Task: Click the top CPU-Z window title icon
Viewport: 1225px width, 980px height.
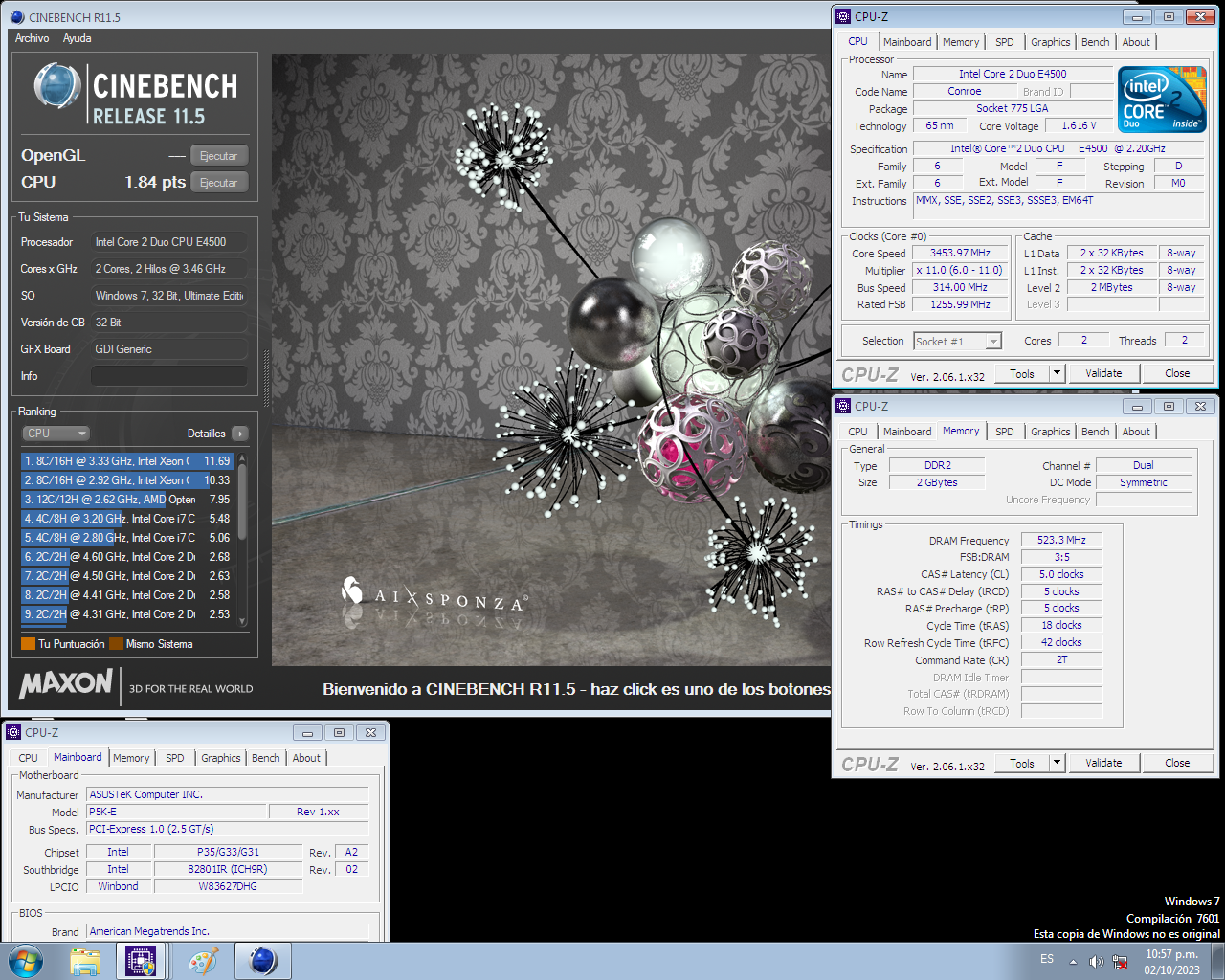Action: (x=843, y=16)
